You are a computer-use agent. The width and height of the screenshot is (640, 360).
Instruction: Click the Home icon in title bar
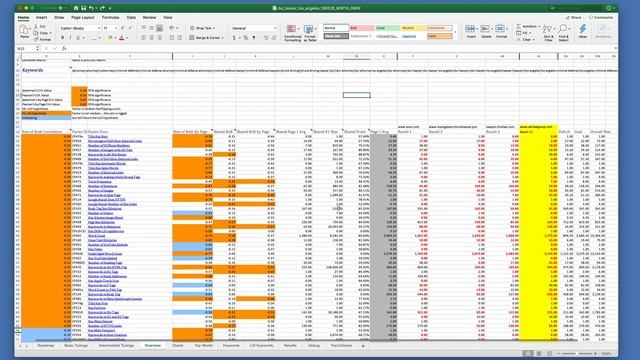pos(76,8)
